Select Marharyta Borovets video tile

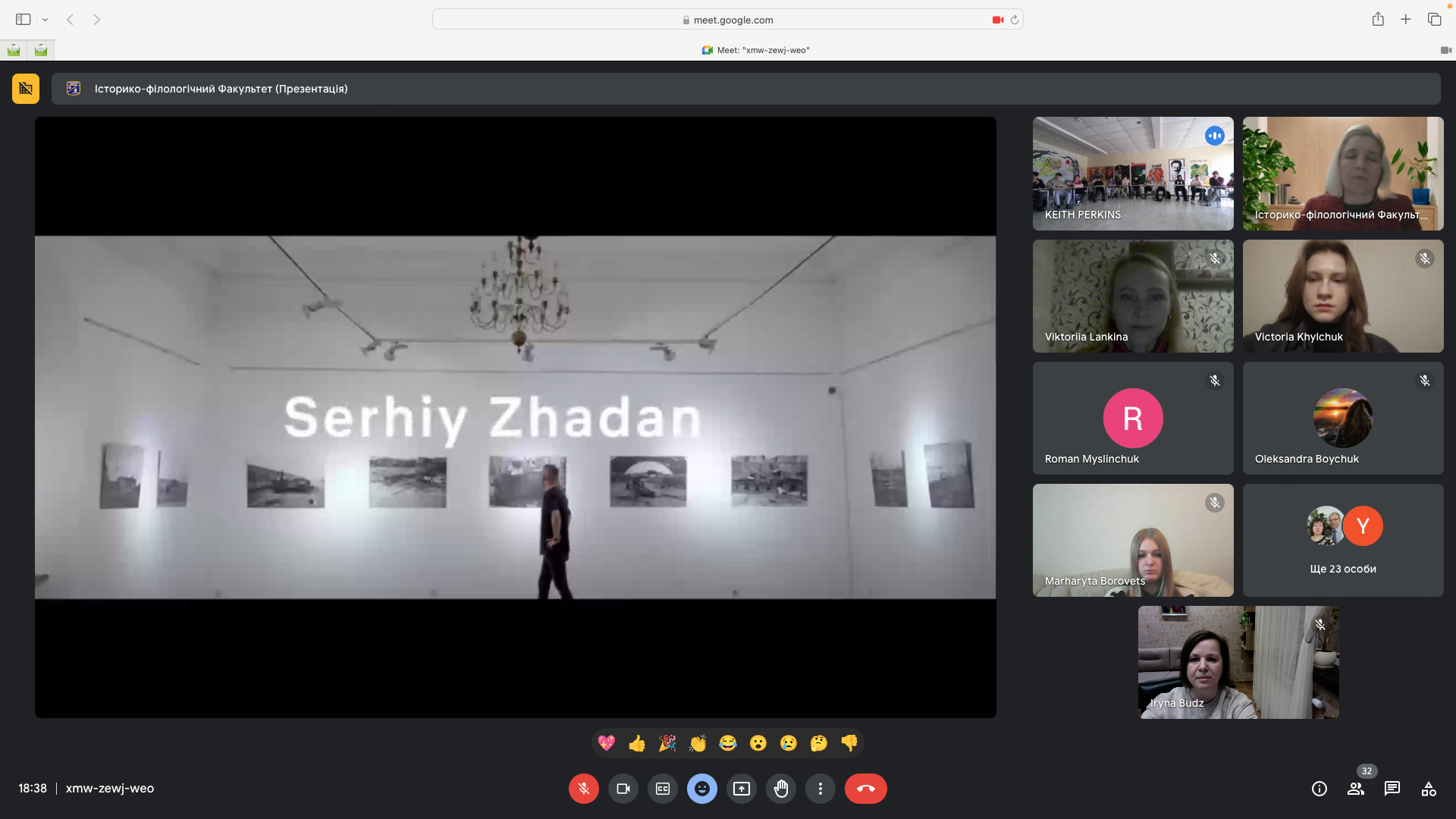coord(1133,540)
